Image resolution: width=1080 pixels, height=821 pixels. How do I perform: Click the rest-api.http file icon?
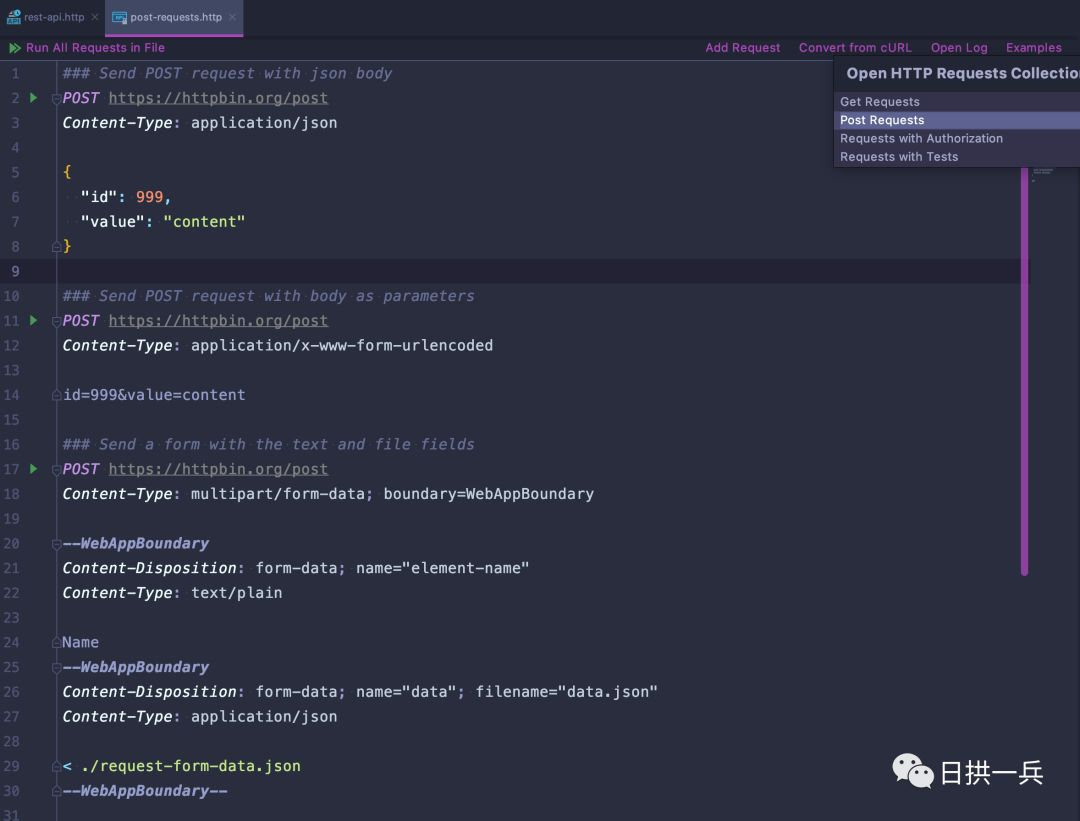(14, 17)
